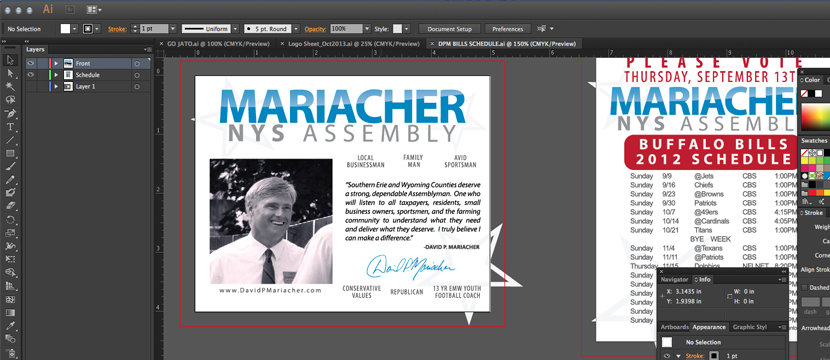Open the Opacity panel link
This screenshot has height=360, width=830.
[315, 29]
